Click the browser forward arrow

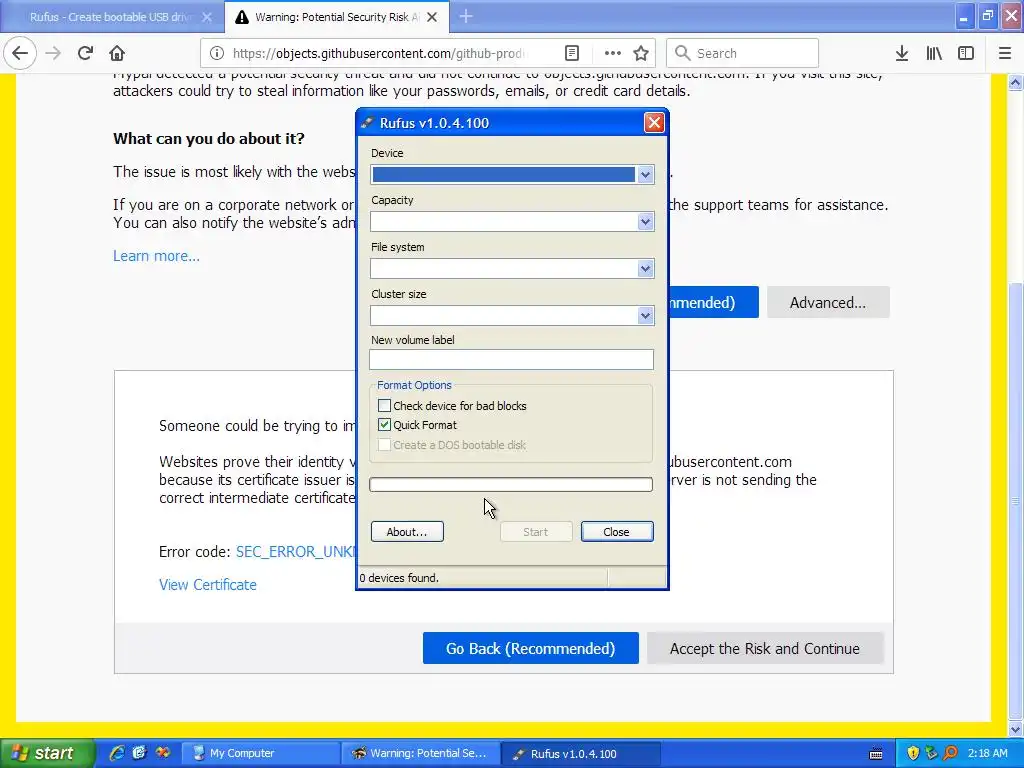53,53
